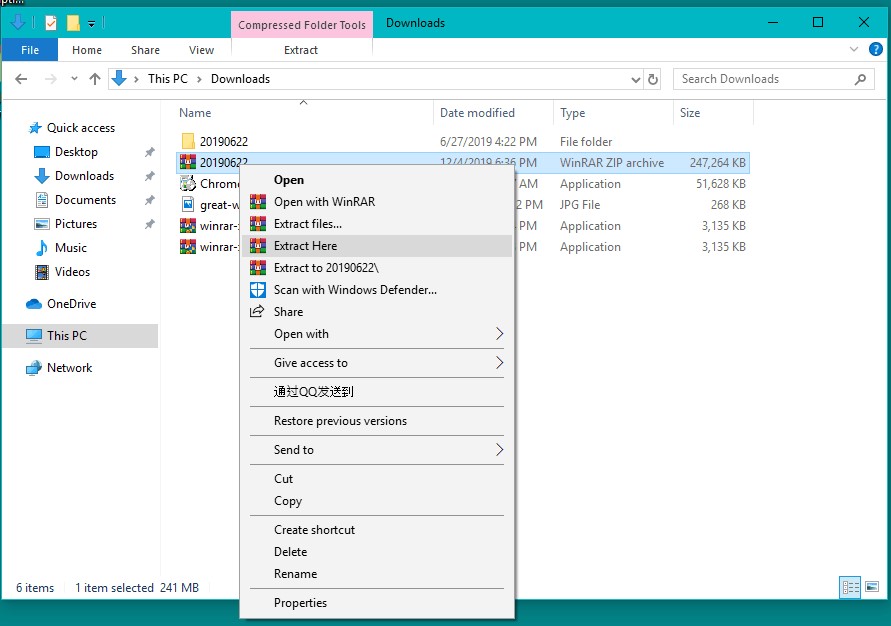This screenshot has width=891, height=626.
Task: Choose 通过QQ发送到 menu entry
Action: (x=377, y=391)
